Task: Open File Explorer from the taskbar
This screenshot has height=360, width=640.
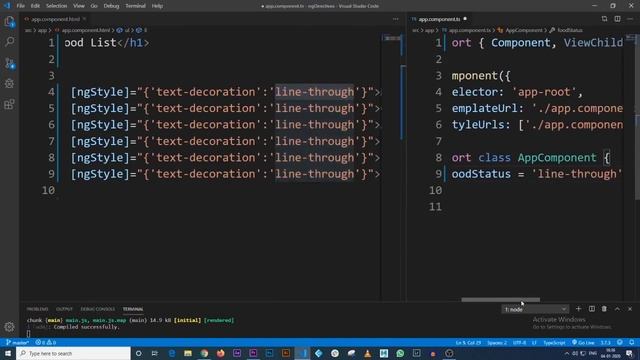Action: coord(188,353)
